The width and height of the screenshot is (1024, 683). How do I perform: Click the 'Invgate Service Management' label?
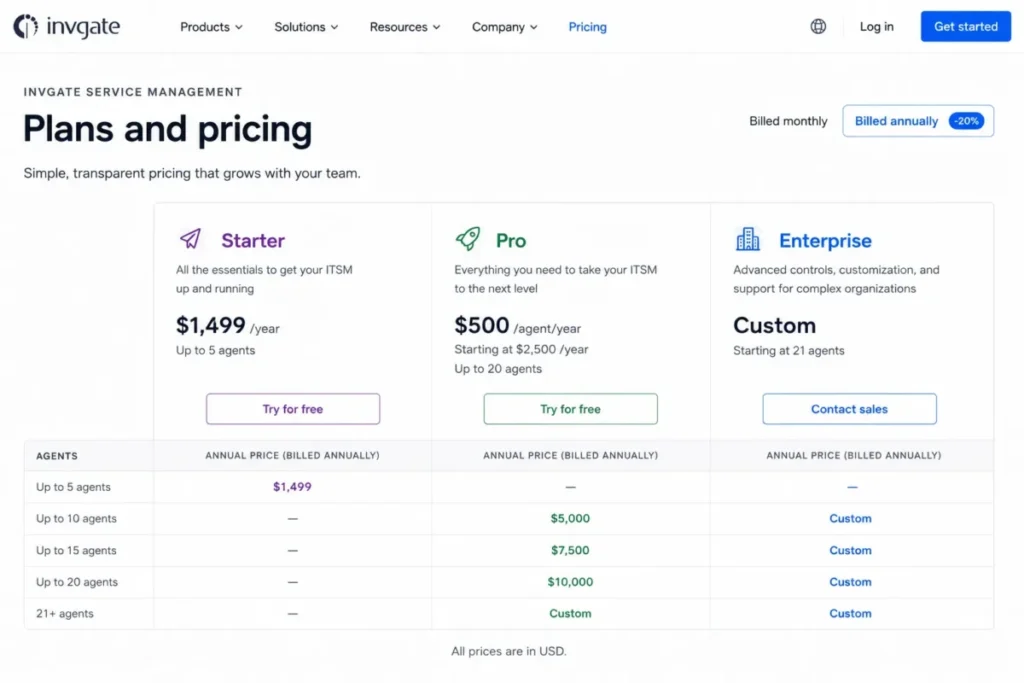pyautogui.click(x=133, y=92)
